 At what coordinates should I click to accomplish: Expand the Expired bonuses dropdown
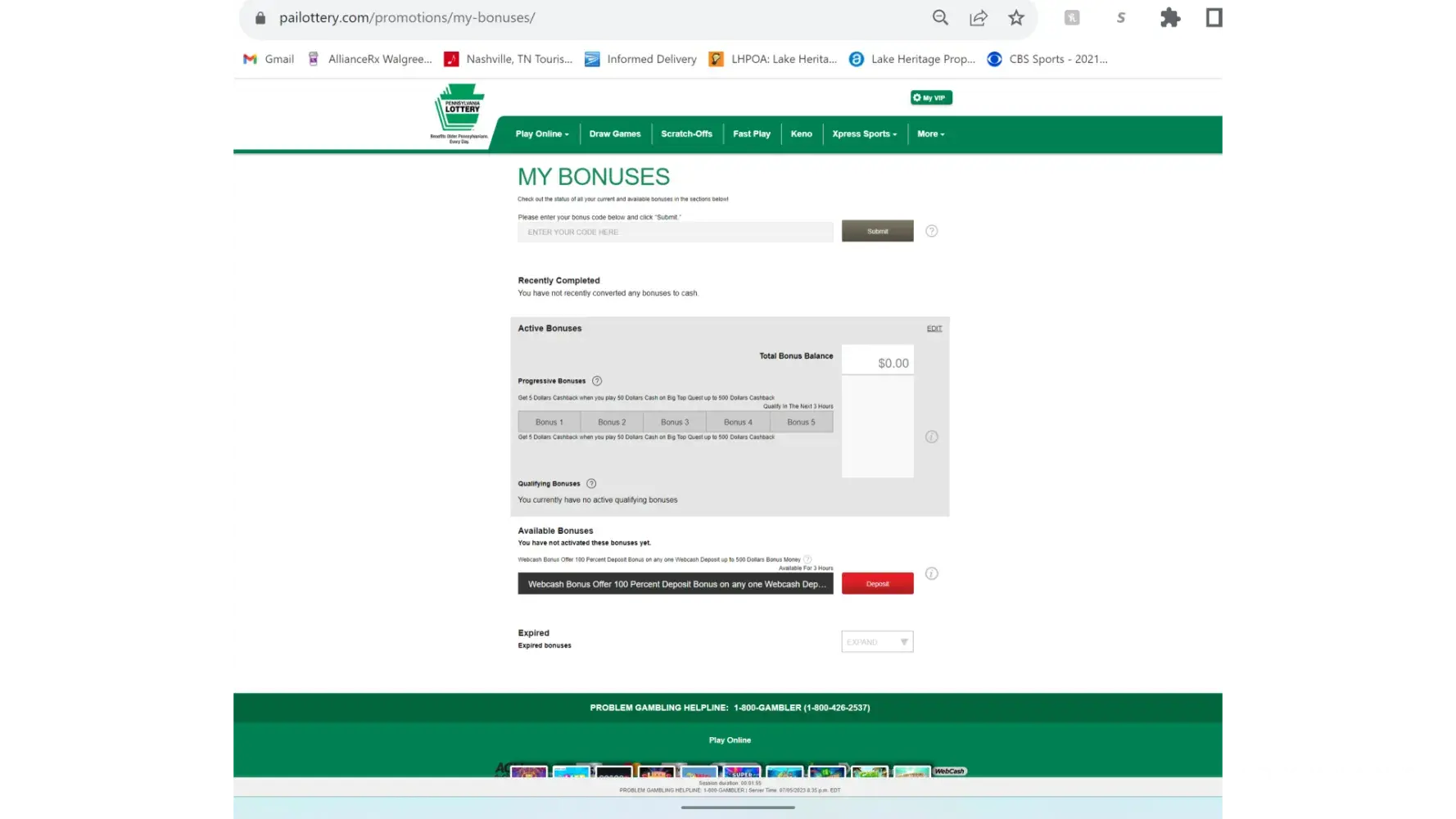point(877,642)
